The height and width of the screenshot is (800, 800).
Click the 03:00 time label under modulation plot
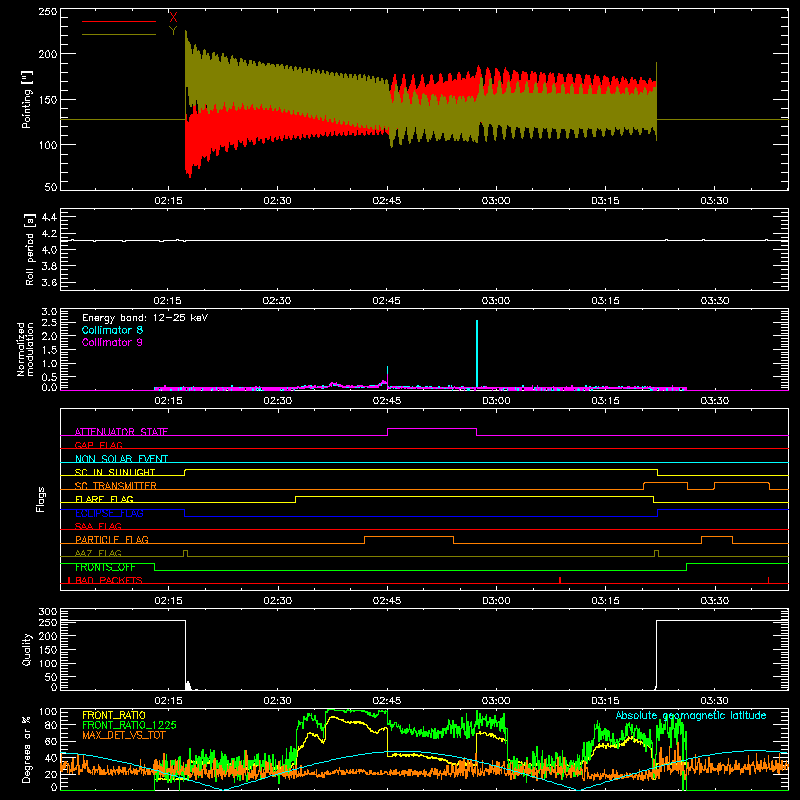(x=496, y=401)
